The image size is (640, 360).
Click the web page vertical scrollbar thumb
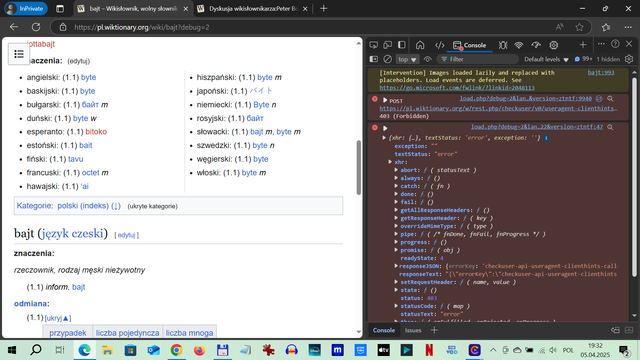(x=359, y=167)
